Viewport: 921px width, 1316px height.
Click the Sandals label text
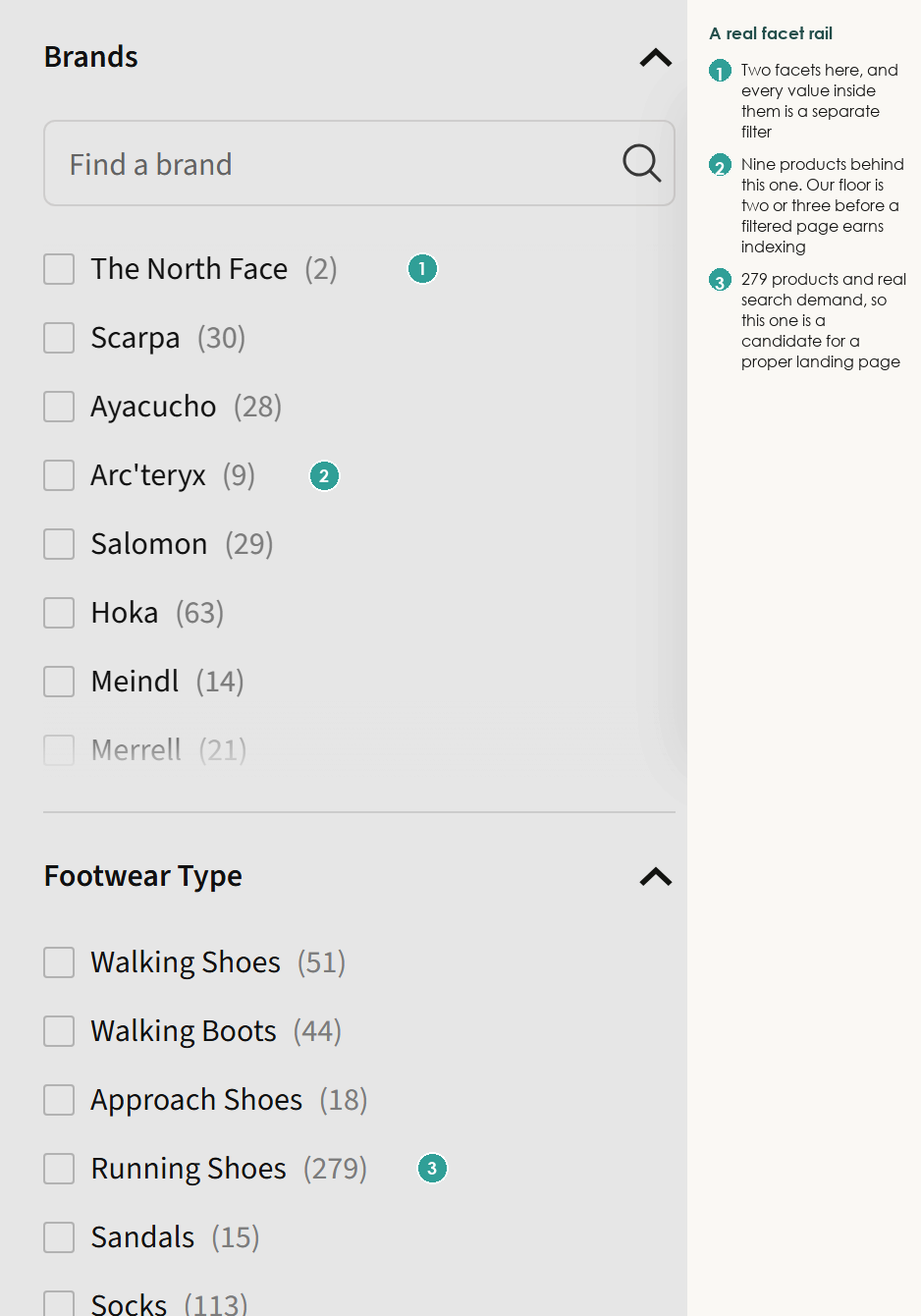[x=142, y=1237]
